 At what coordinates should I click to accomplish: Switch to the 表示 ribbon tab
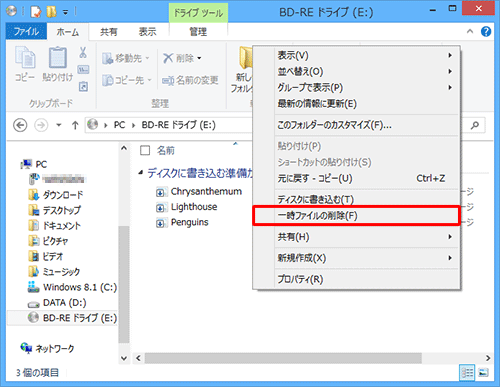coord(147,32)
